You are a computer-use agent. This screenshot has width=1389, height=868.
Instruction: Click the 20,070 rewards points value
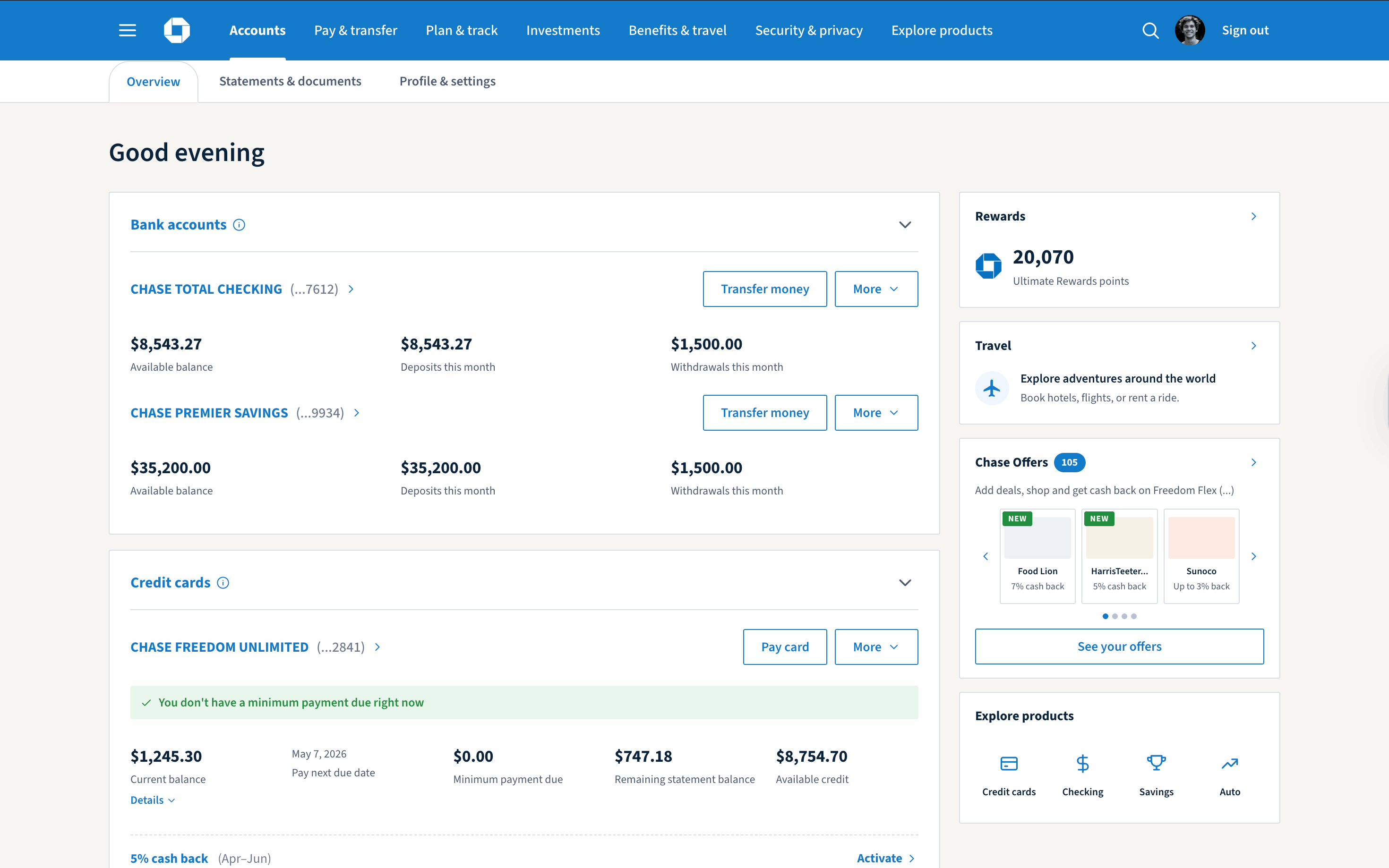coord(1043,257)
